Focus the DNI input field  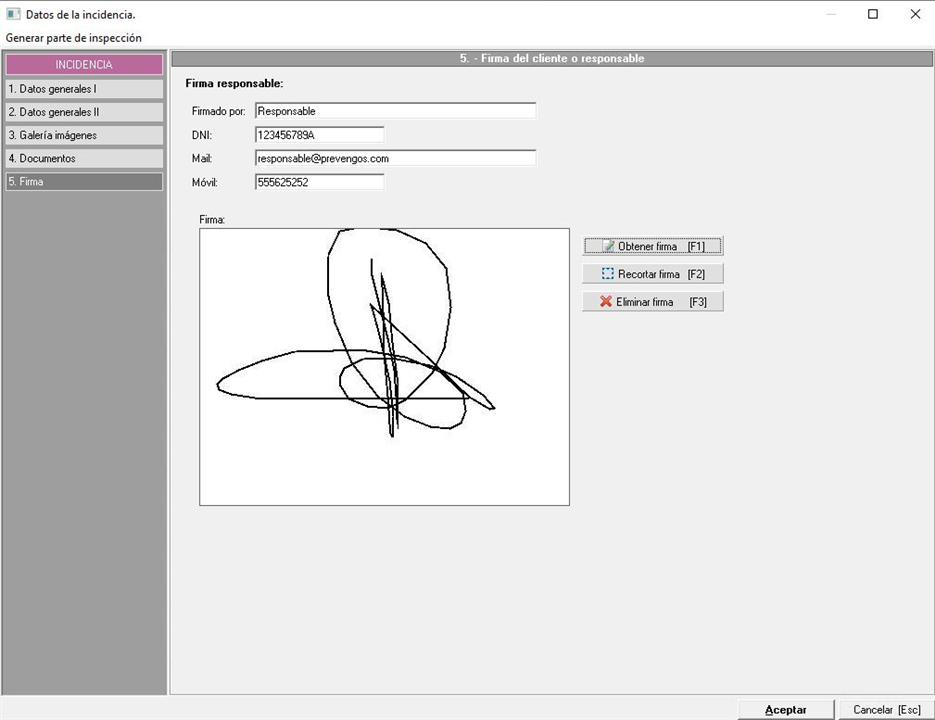click(x=319, y=135)
